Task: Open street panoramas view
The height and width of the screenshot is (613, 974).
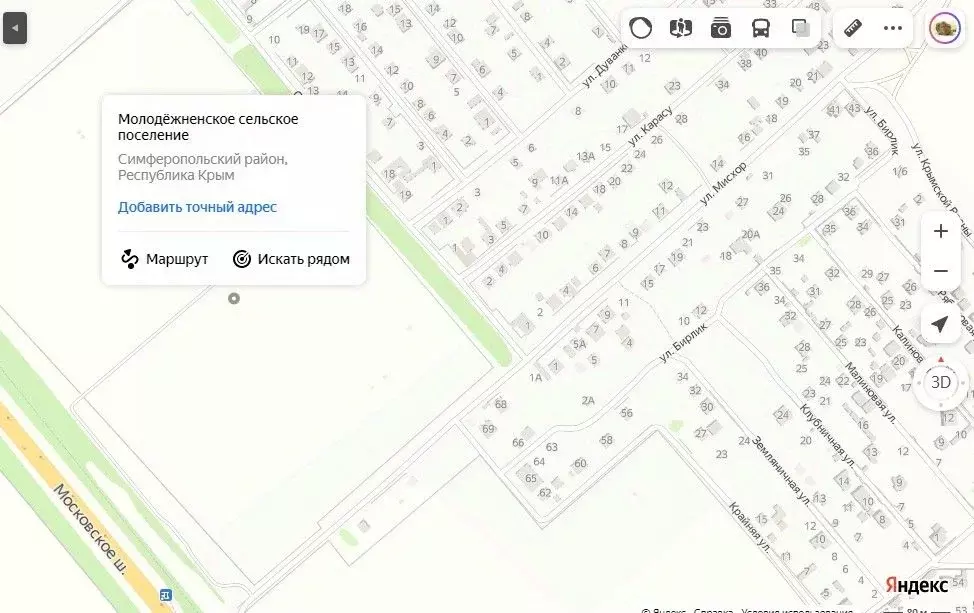Action: pos(681,28)
